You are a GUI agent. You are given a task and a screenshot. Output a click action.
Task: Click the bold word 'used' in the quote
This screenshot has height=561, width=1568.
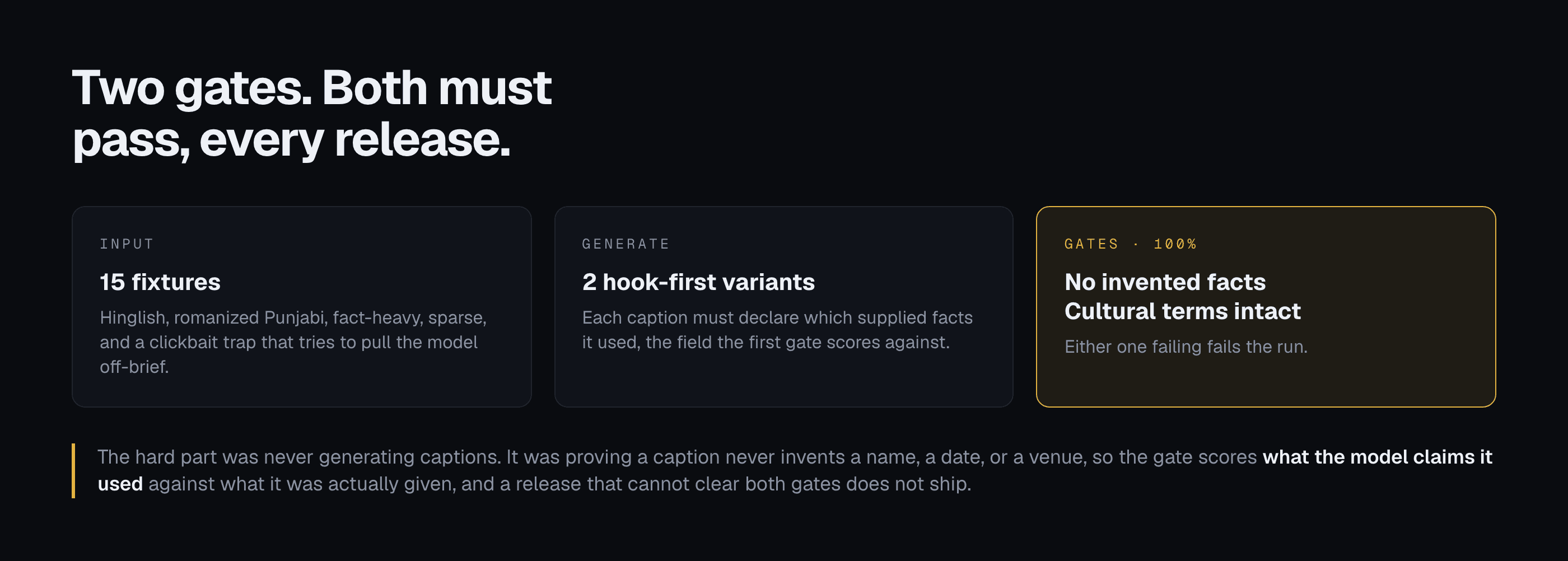[x=120, y=484]
